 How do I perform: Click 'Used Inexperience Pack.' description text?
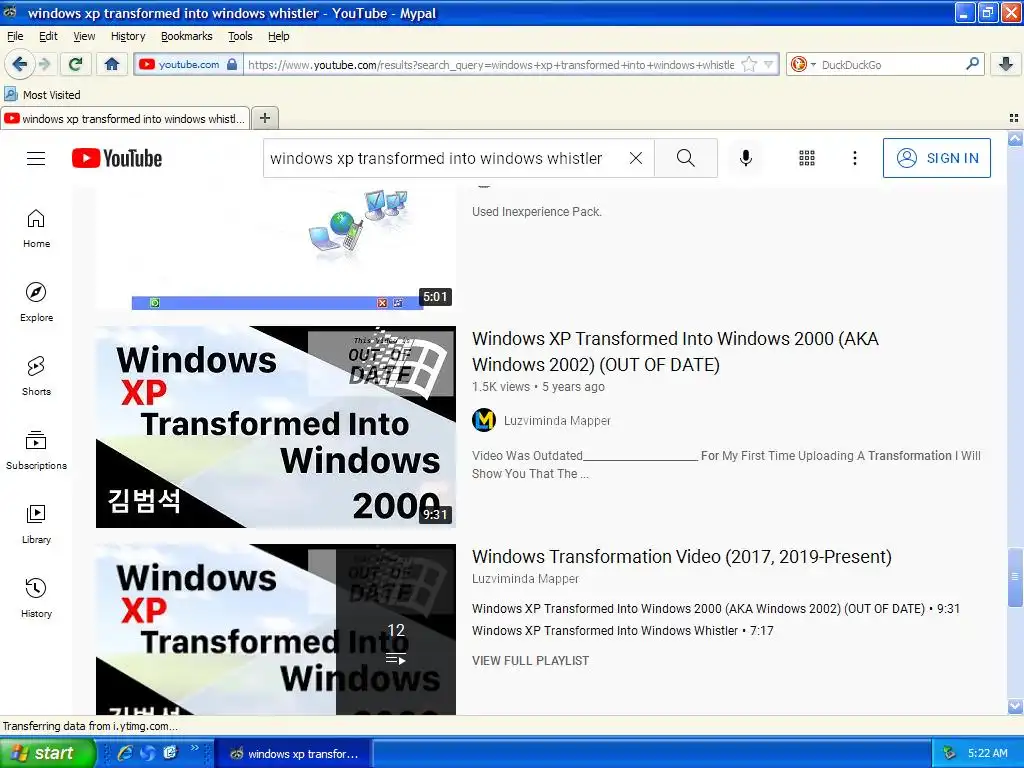tap(537, 212)
